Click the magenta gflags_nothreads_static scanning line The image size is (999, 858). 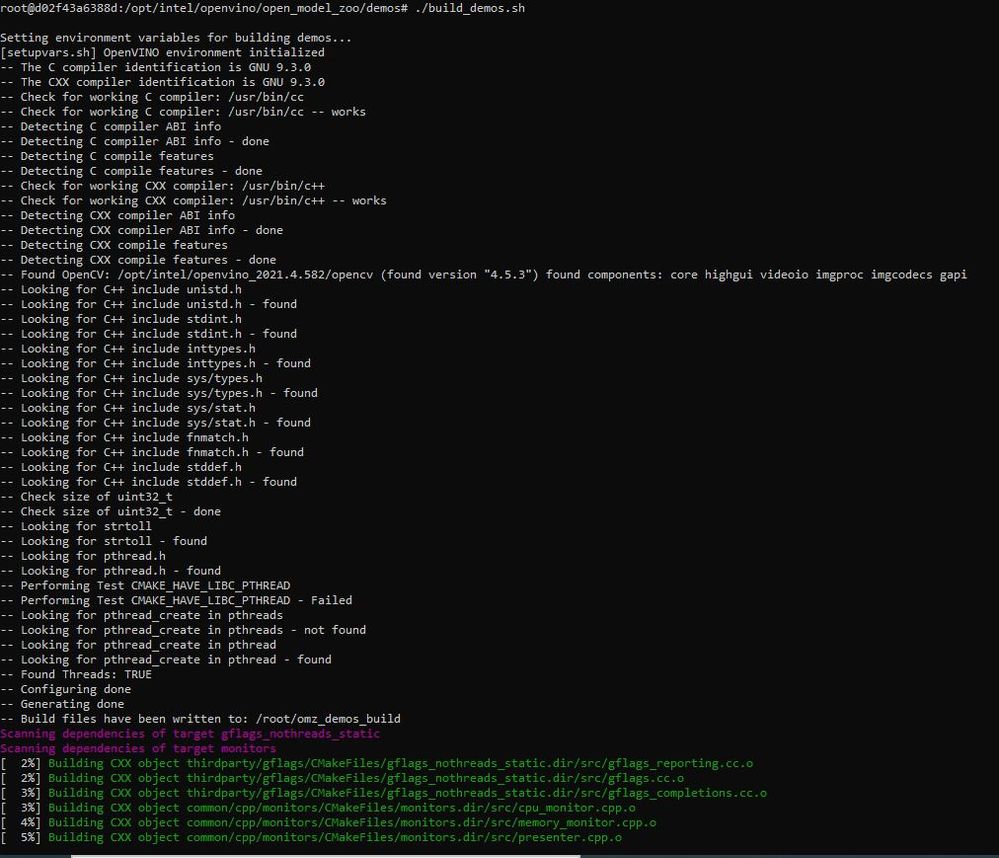pyautogui.click(x=190, y=734)
